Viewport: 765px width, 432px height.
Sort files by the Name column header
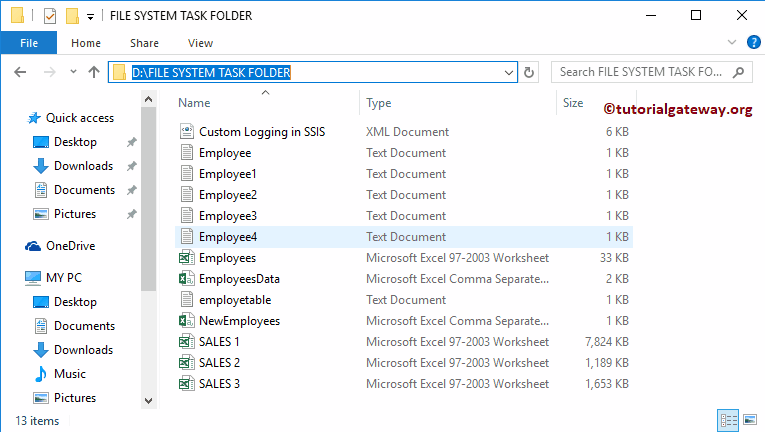pyautogui.click(x=195, y=103)
